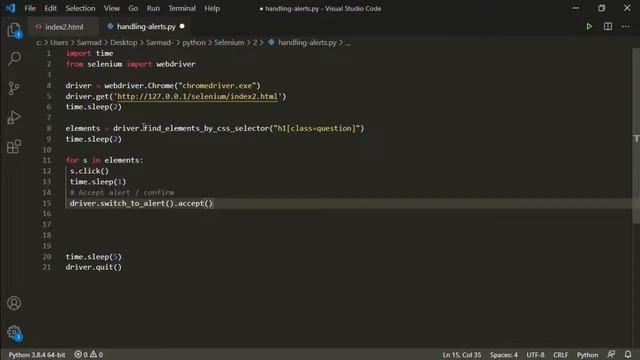
Task: Switch to the index2.html tab
Action: click(63, 27)
